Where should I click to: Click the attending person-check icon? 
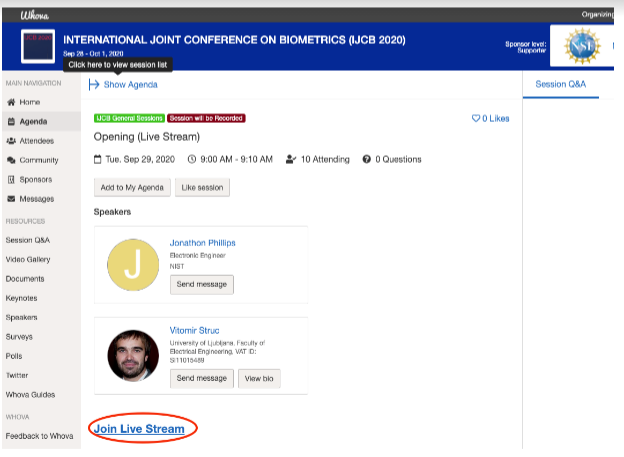tap(291, 159)
